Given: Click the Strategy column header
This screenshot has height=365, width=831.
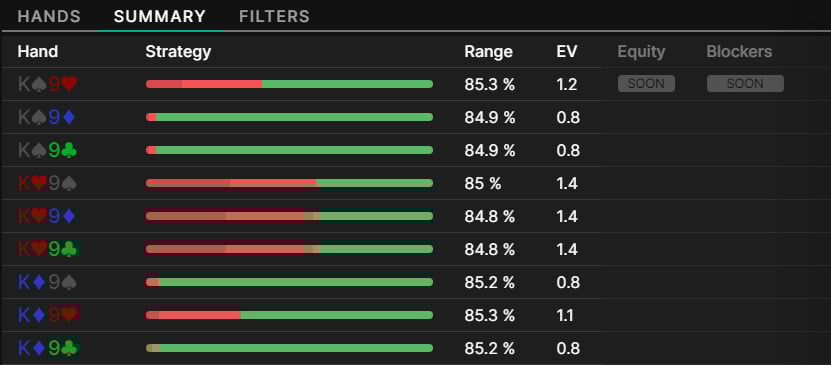Looking at the screenshot, I should (x=178, y=52).
